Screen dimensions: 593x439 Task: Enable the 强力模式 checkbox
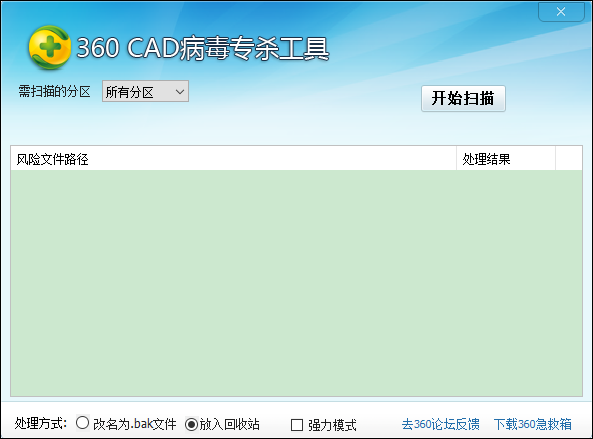pyautogui.click(x=297, y=425)
